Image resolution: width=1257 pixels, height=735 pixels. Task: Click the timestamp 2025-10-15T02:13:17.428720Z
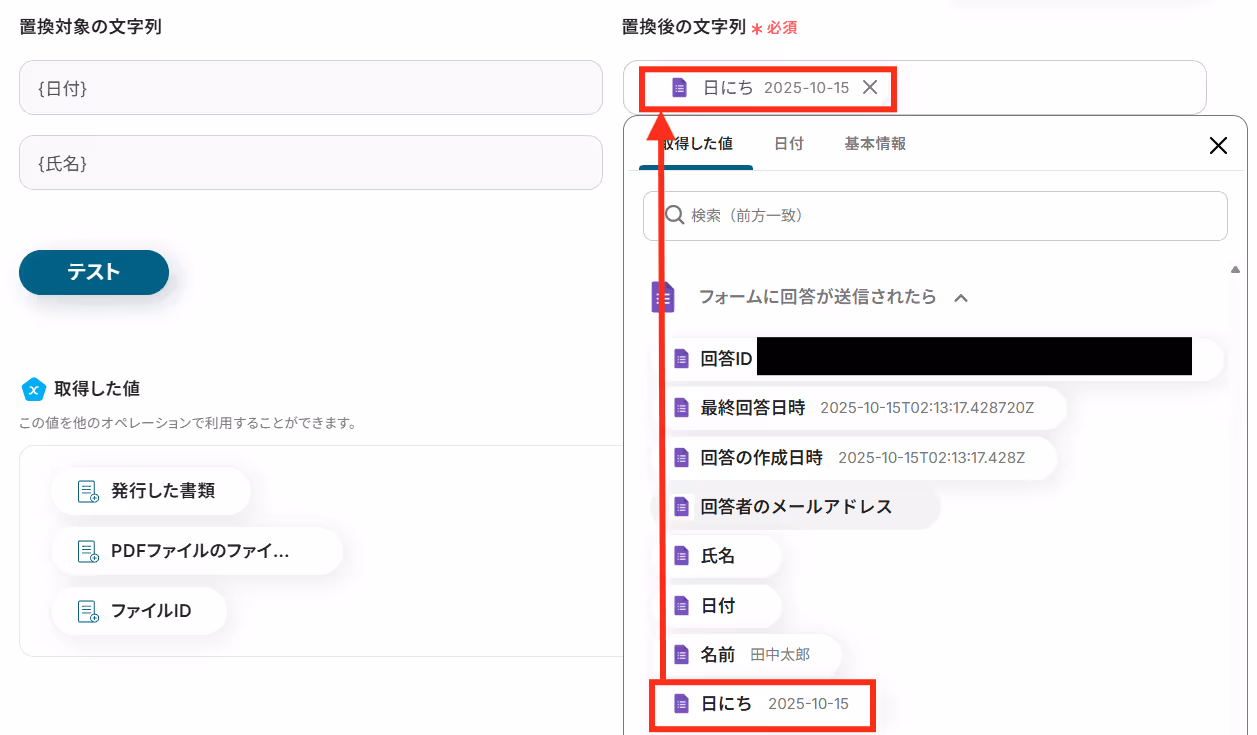tap(927, 408)
